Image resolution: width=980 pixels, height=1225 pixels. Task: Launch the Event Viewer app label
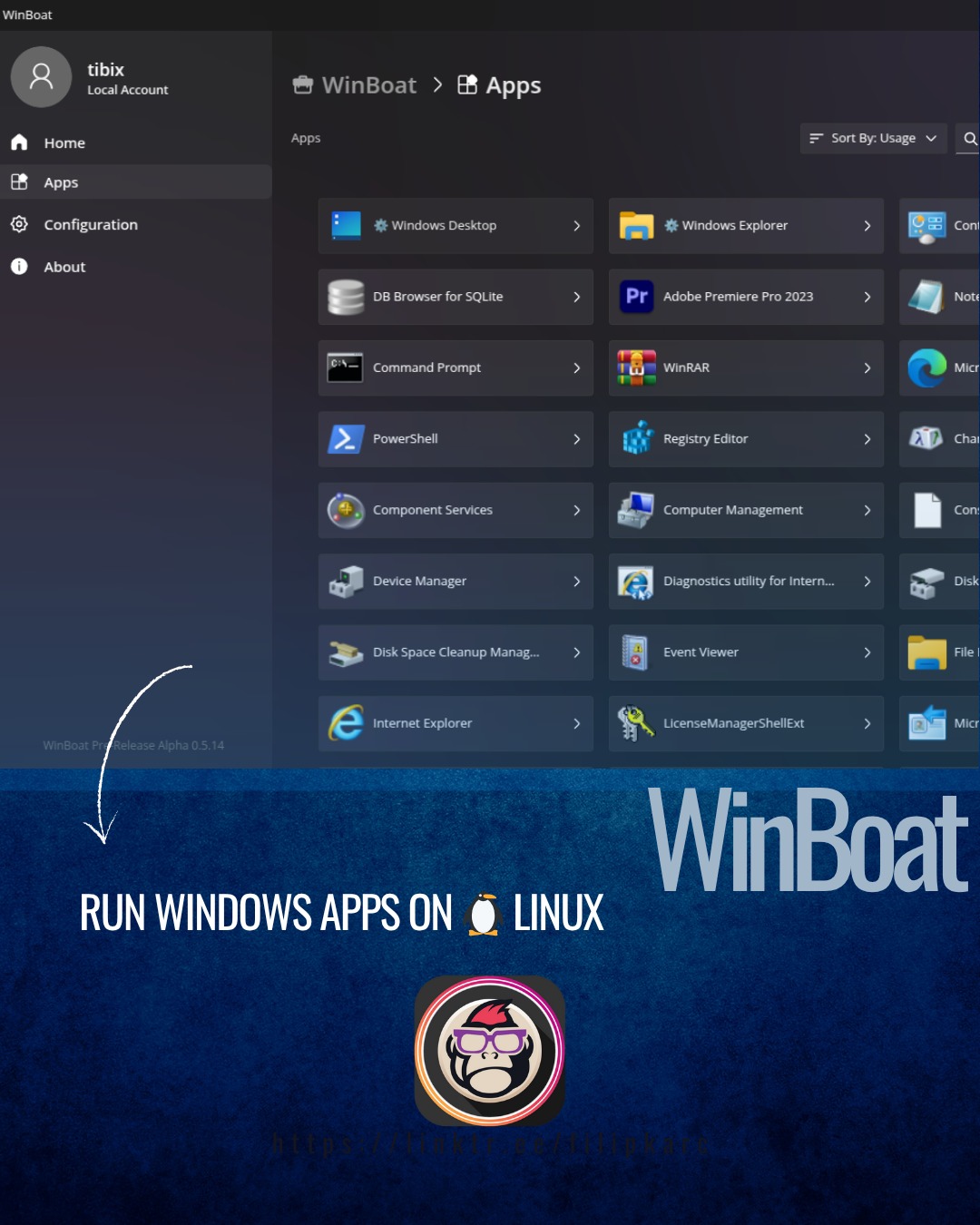[701, 652]
